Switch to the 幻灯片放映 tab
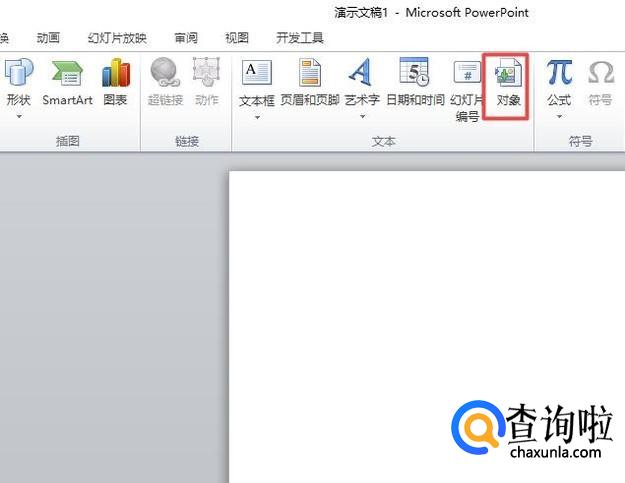The height and width of the screenshot is (483, 625). [117, 38]
